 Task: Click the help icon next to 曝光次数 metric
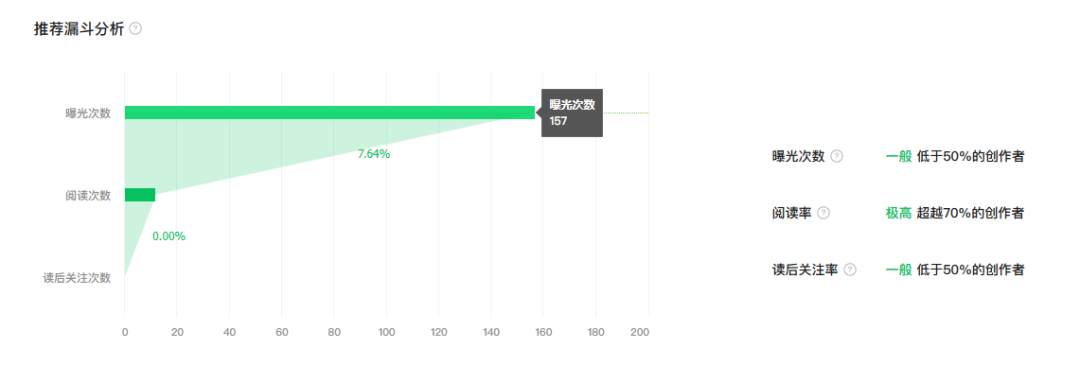836,156
